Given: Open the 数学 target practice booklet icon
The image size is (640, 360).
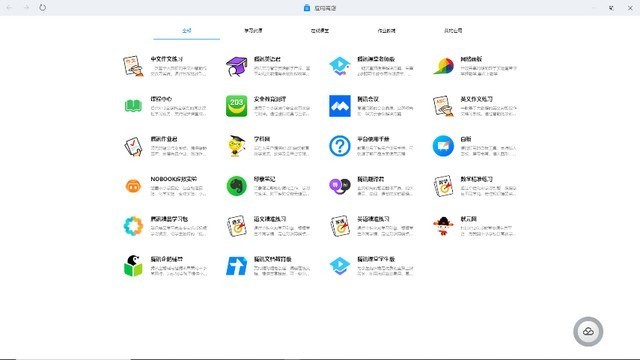Looking at the screenshot, I should coord(443,186).
